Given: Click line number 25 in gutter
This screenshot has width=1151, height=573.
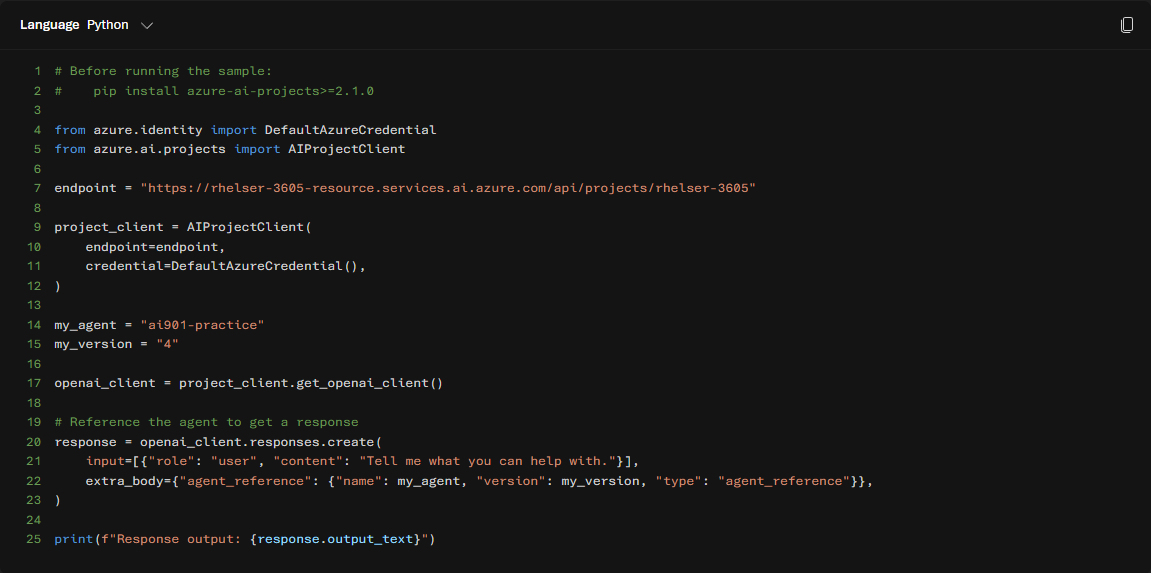Looking at the screenshot, I should (x=33, y=539).
